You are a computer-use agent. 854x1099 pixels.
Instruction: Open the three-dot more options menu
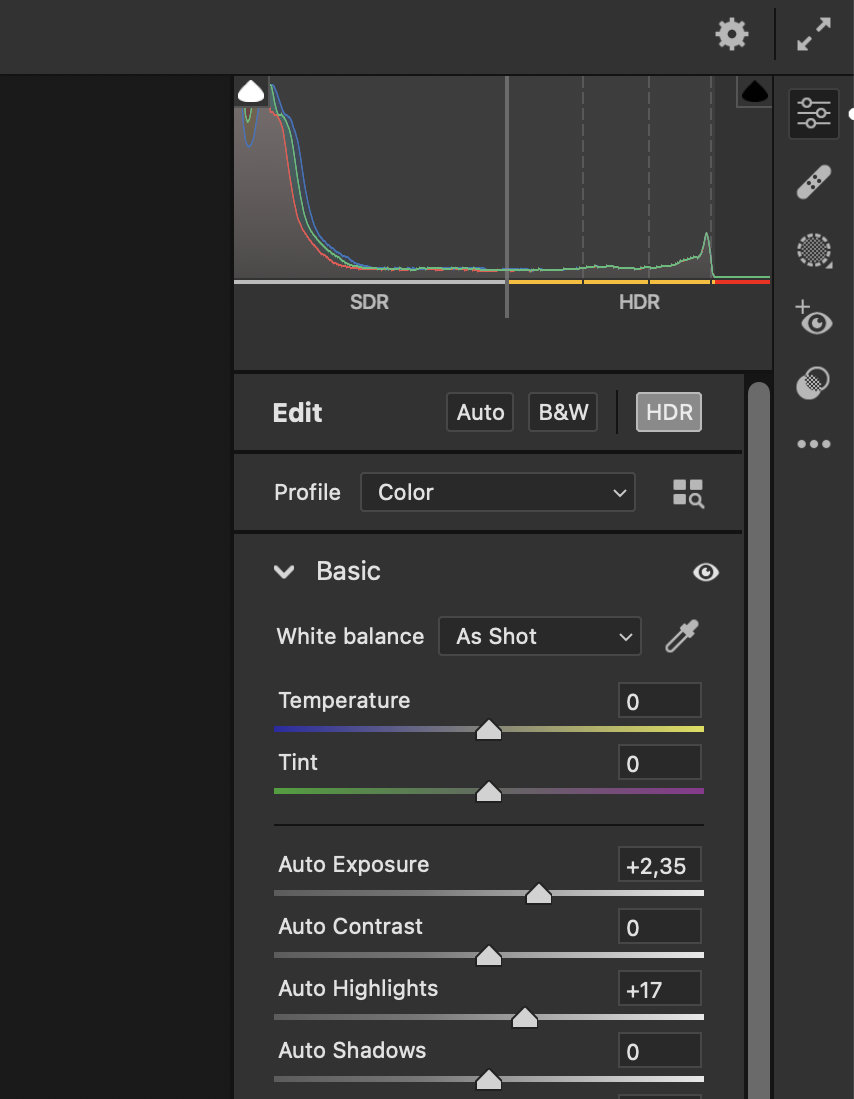pyautogui.click(x=813, y=444)
